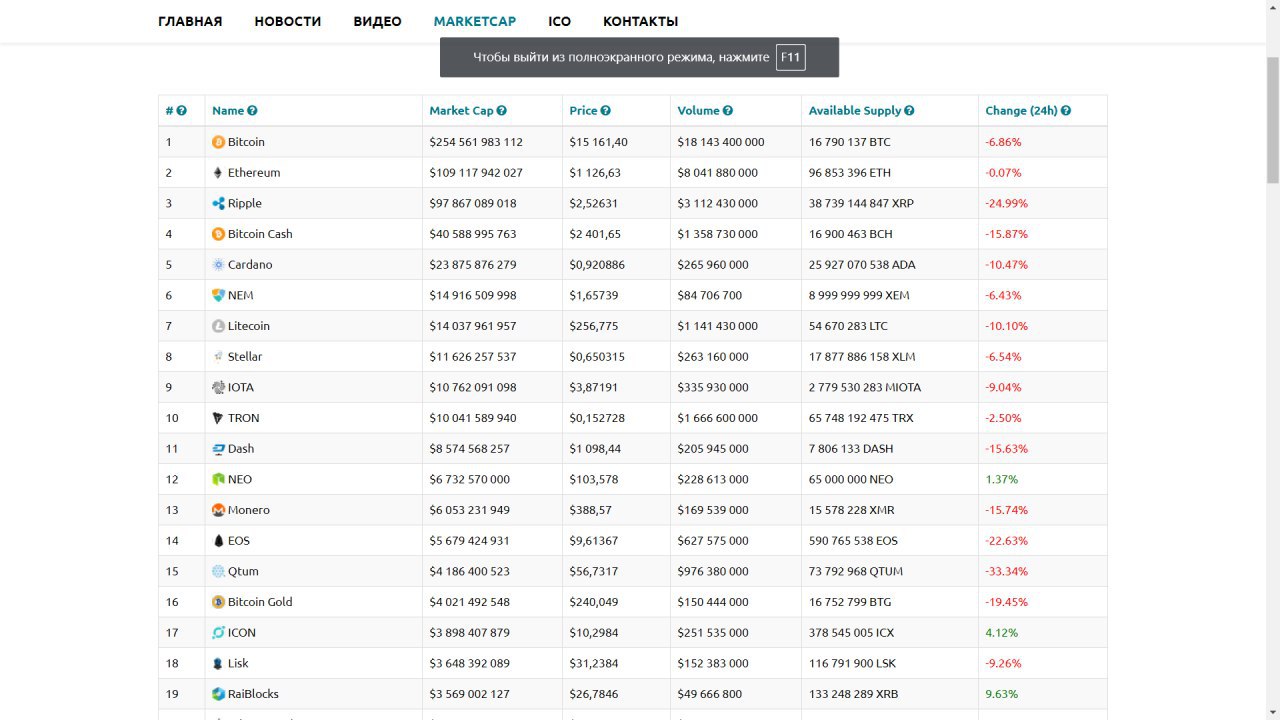Click the NEM logo icon

(218, 295)
